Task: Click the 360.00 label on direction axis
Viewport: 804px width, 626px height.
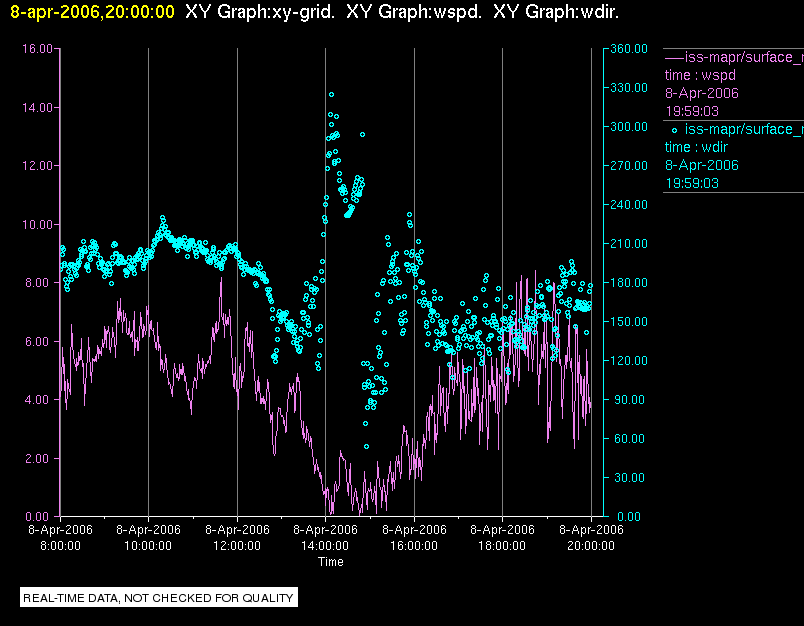Action: pos(629,49)
